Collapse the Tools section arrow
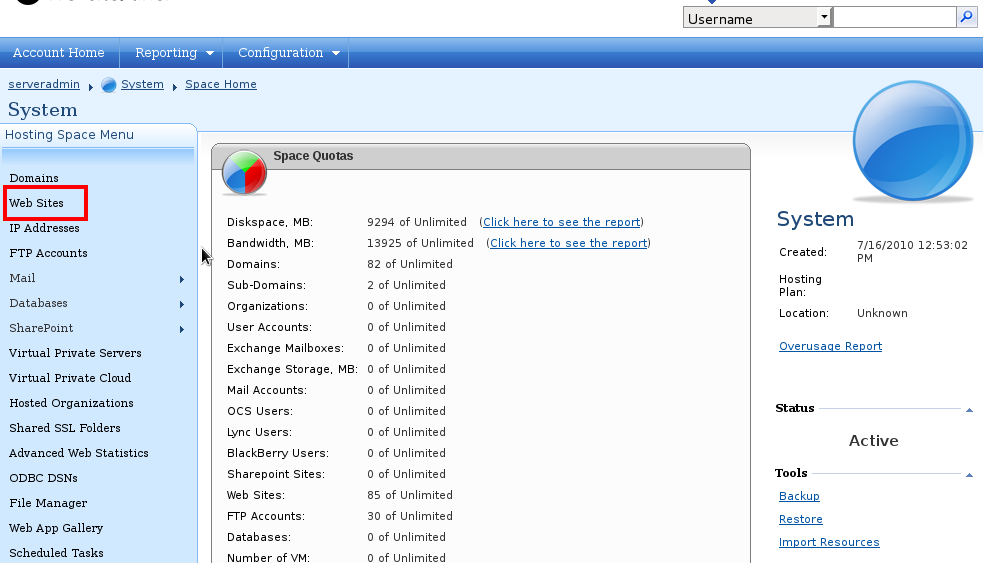This screenshot has width=983, height=563. (969, 475)
